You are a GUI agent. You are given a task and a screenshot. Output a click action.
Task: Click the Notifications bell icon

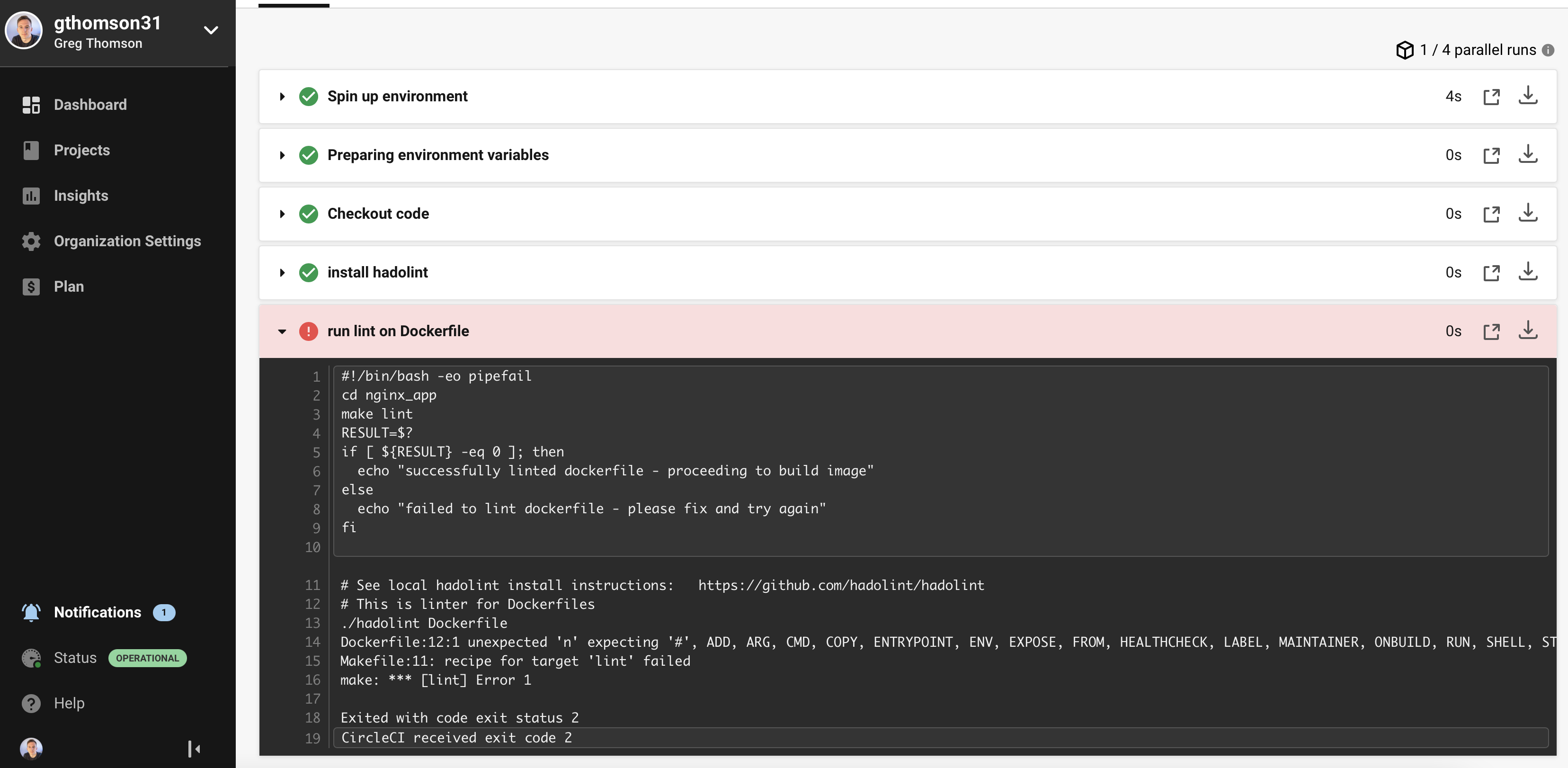[31, 612]
